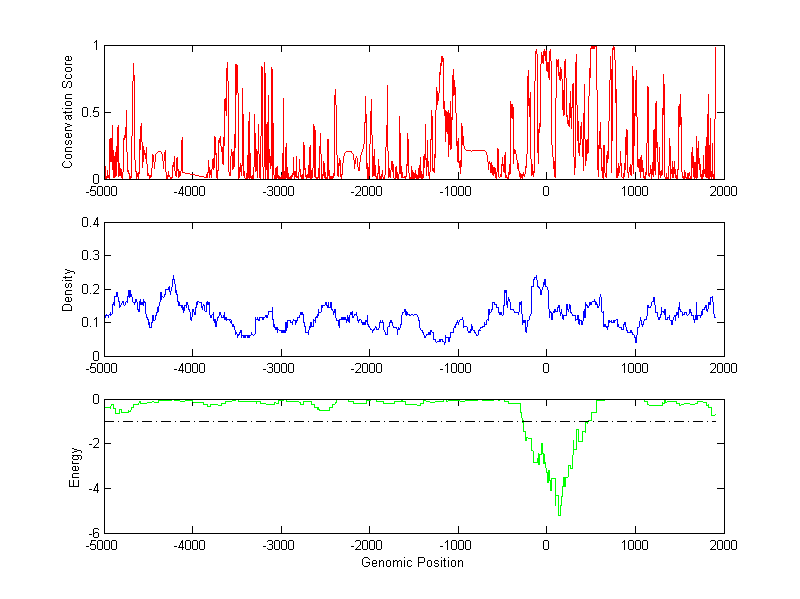
Task: Click the -5000 tick label under the Conservation plot
Action: point(104,191)
